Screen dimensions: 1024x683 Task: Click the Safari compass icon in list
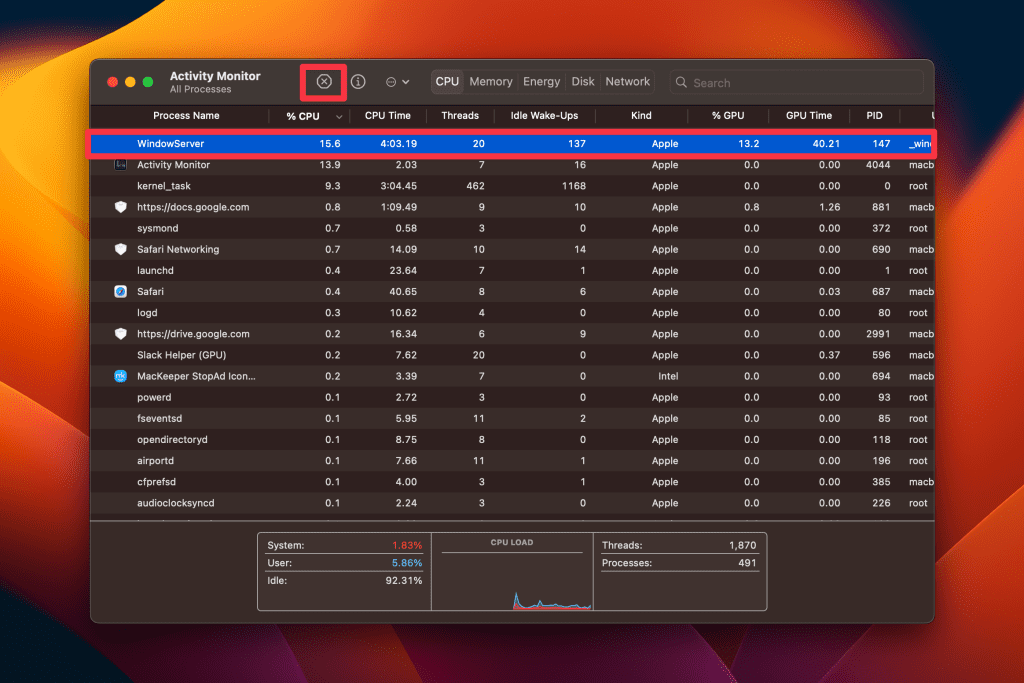click(x=120, y=292)
